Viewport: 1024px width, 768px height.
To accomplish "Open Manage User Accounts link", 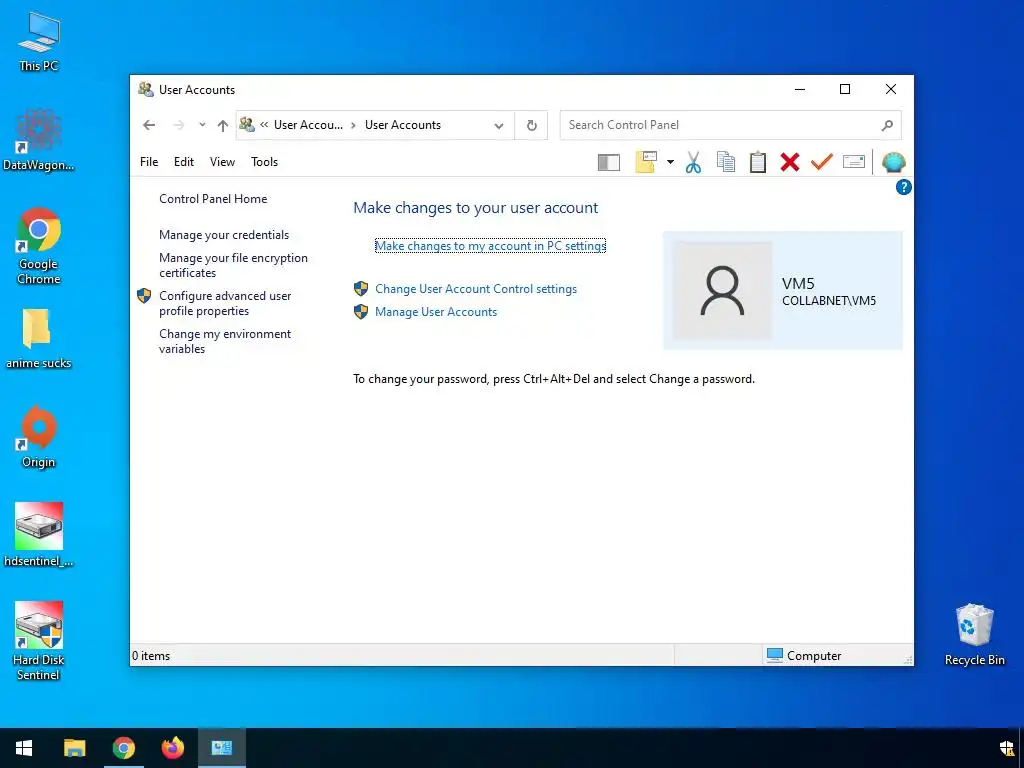I will [436, 312].
